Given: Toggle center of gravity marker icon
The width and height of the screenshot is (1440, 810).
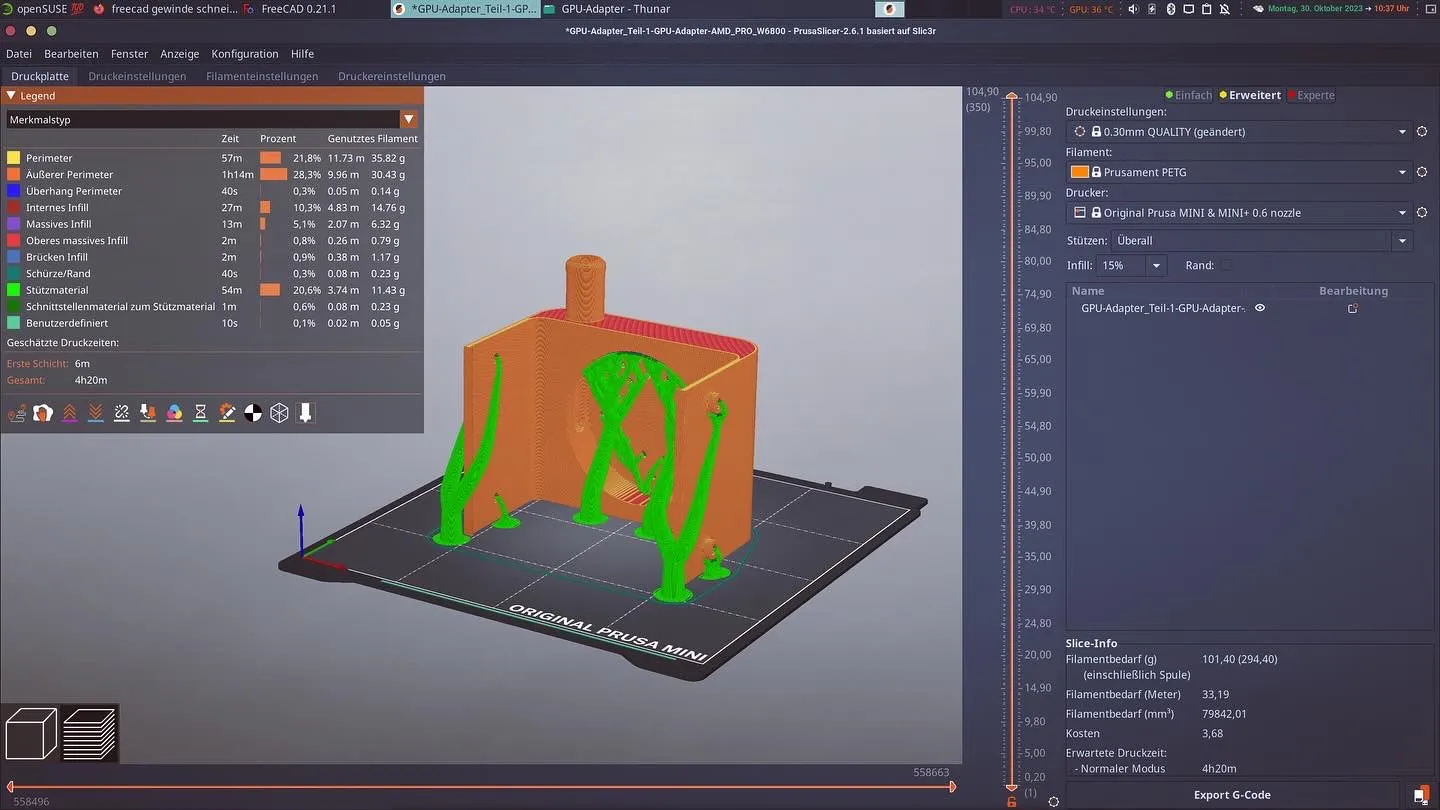Looking at the screenshot, I should pyautogui.click(x=253, y=412).
